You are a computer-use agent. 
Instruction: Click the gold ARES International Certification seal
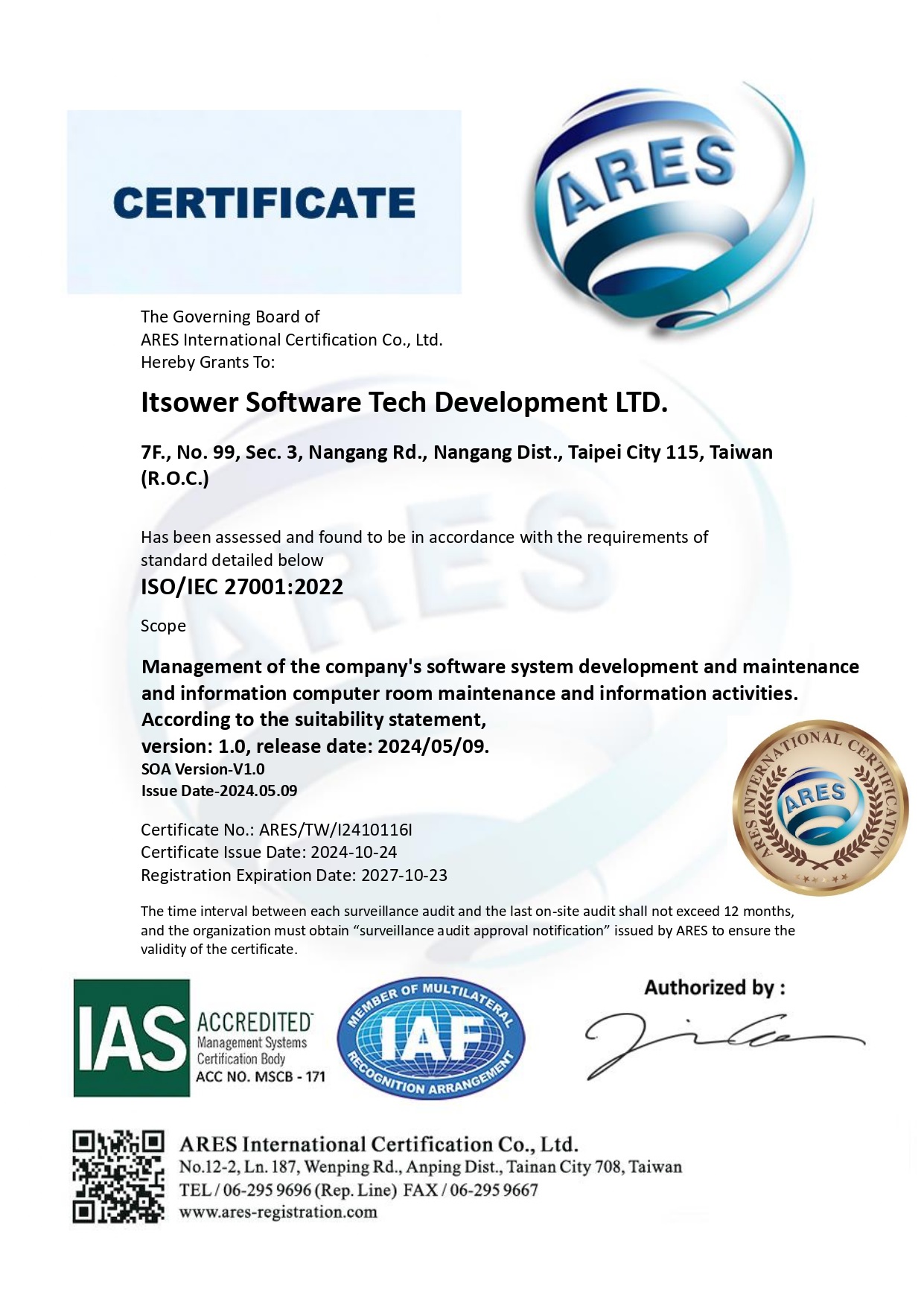tap(821, 807)
